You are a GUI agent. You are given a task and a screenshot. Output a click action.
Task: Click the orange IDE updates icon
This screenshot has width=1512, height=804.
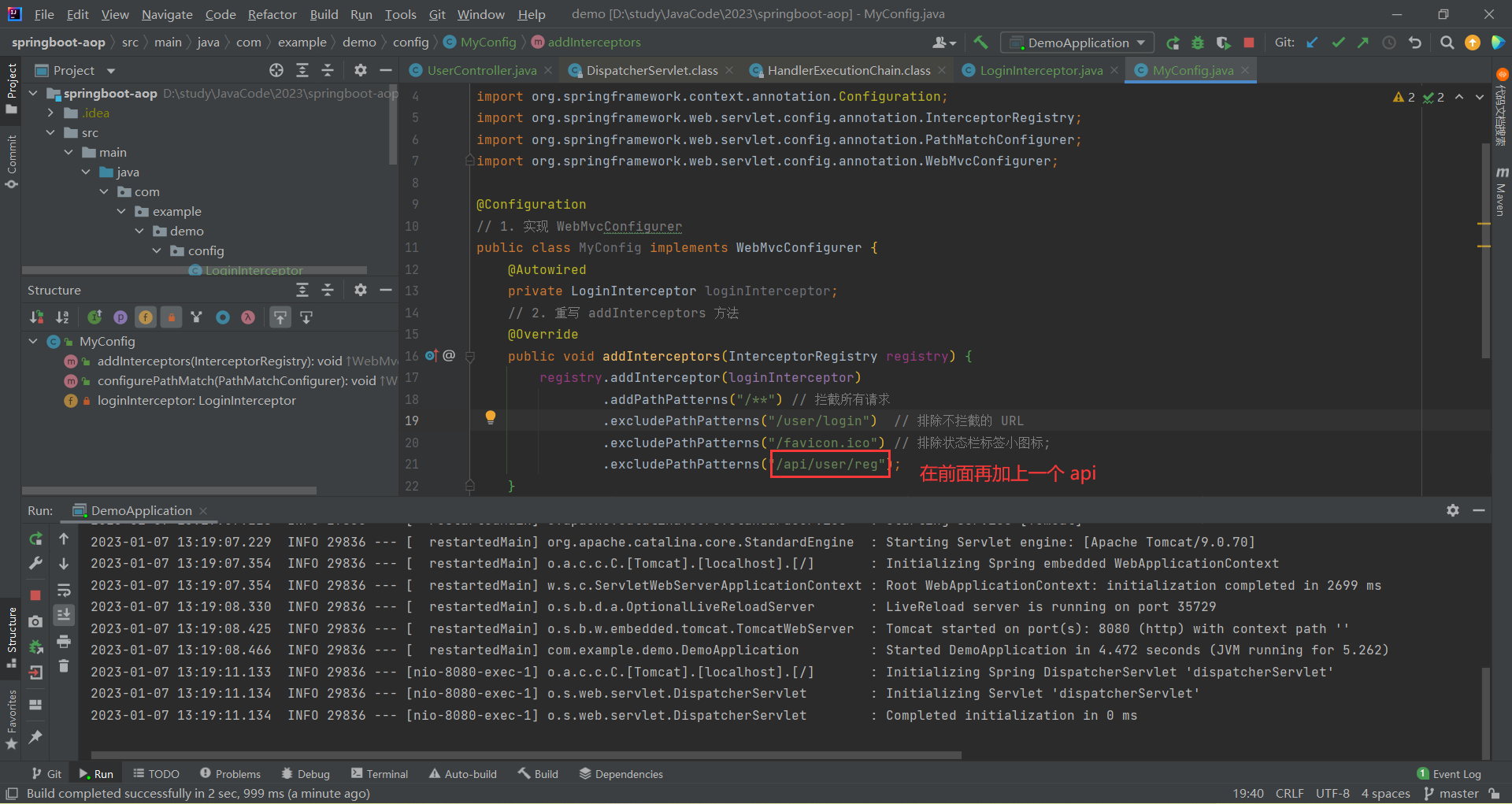[x=1472, y=43]
